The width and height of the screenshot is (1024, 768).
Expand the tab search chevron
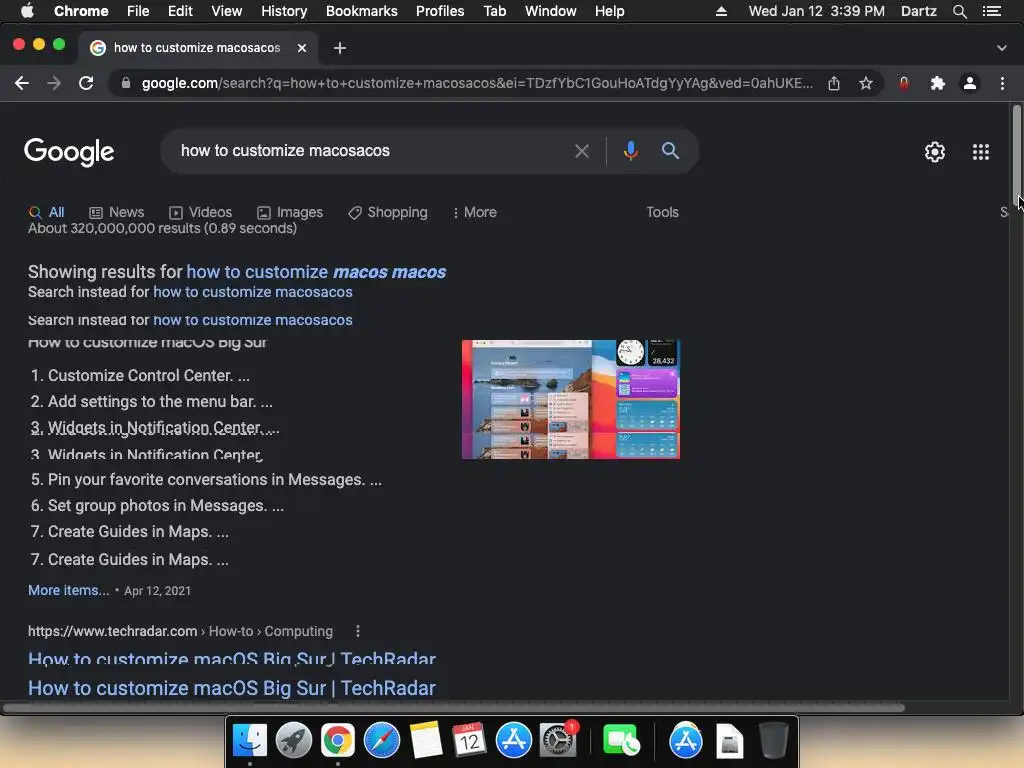(x=1002, y=48)
